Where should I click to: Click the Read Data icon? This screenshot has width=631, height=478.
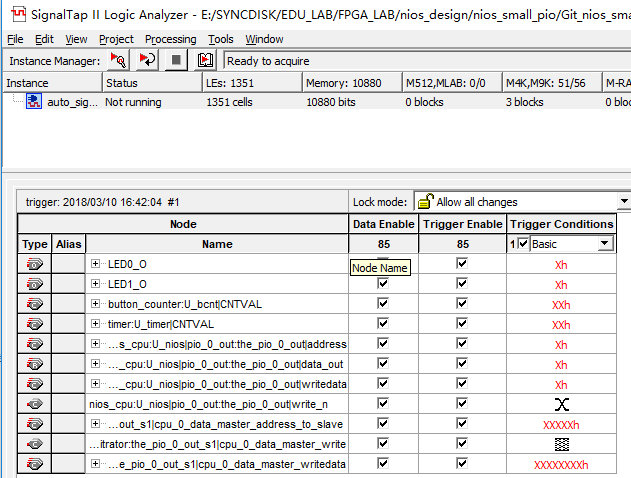click(205, 60)
